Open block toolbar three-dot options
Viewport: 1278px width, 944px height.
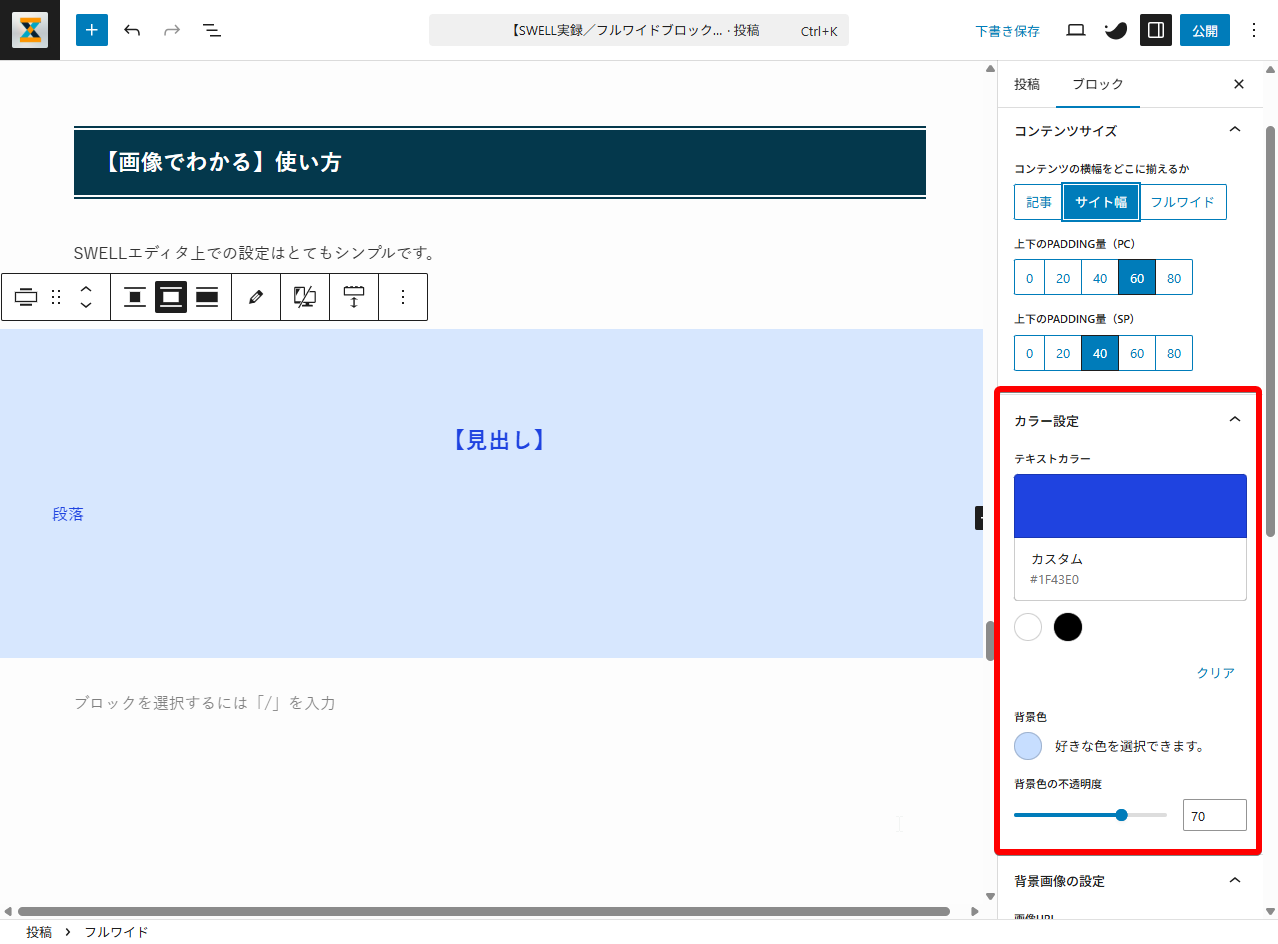[403, 297]
